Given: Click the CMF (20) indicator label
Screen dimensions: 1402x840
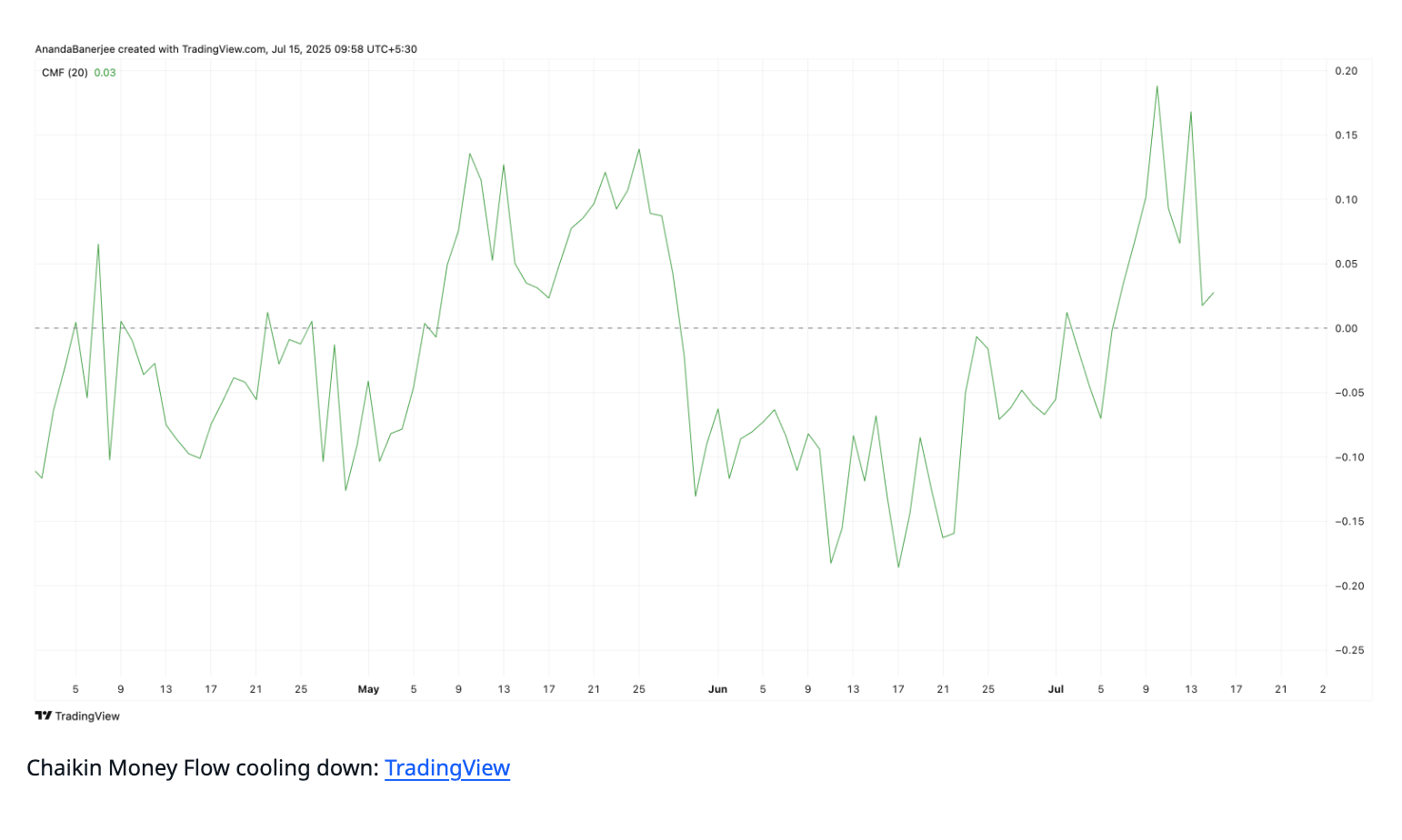Looking at the screenshot, I should pyautogui.click(x=65, y=73).
